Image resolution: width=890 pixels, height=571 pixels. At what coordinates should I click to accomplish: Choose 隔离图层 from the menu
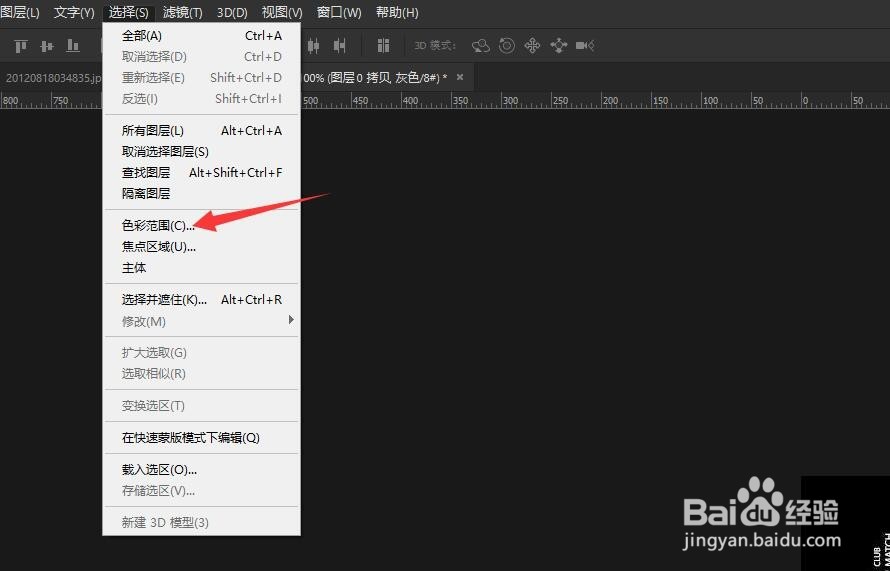(201, 194)
